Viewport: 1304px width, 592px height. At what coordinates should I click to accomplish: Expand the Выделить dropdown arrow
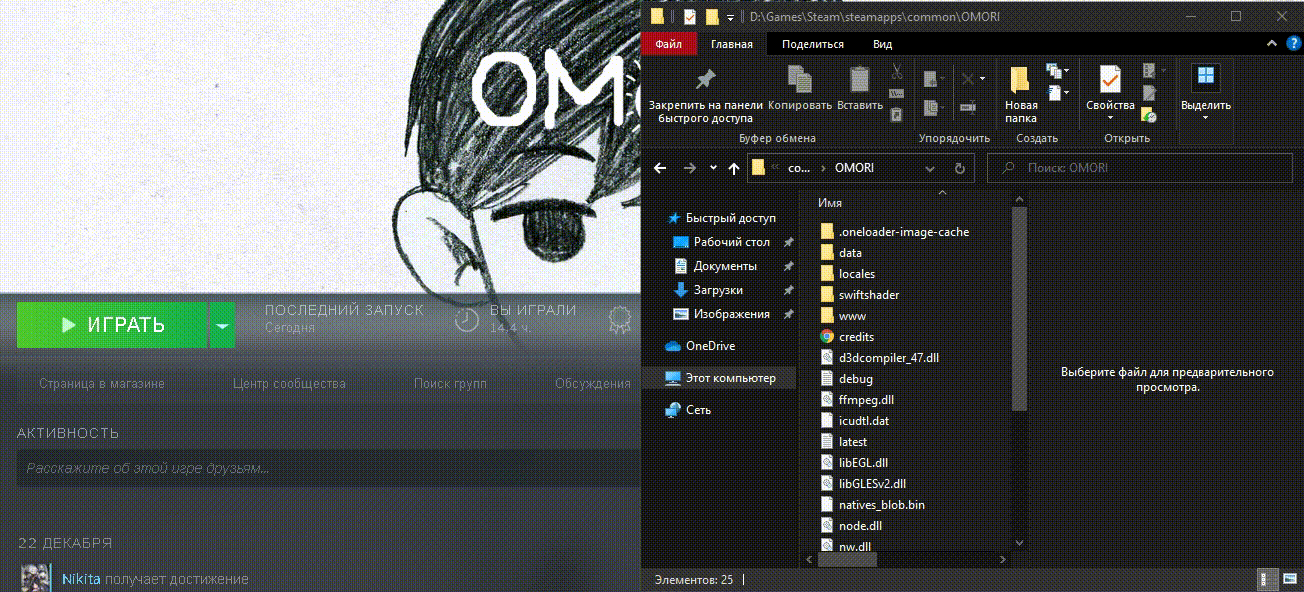(1205, 117)
